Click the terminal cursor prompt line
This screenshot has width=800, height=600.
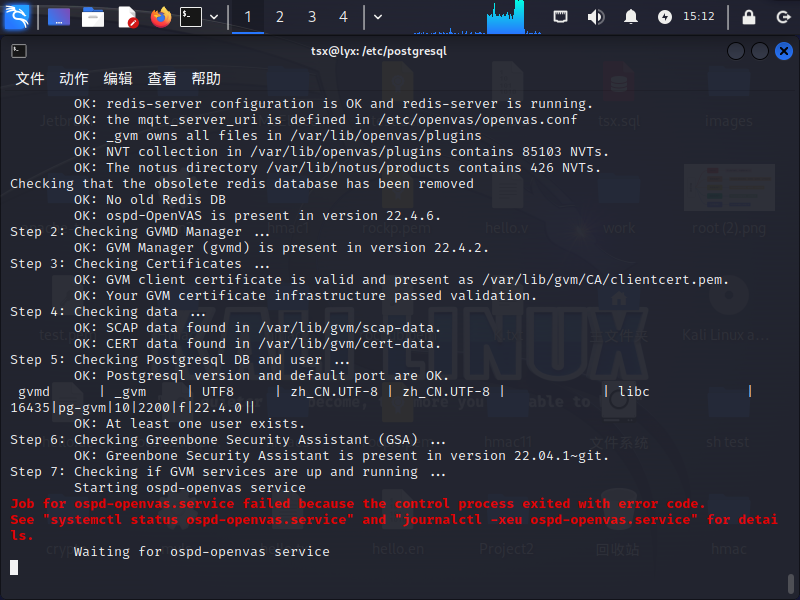point(14,567)
